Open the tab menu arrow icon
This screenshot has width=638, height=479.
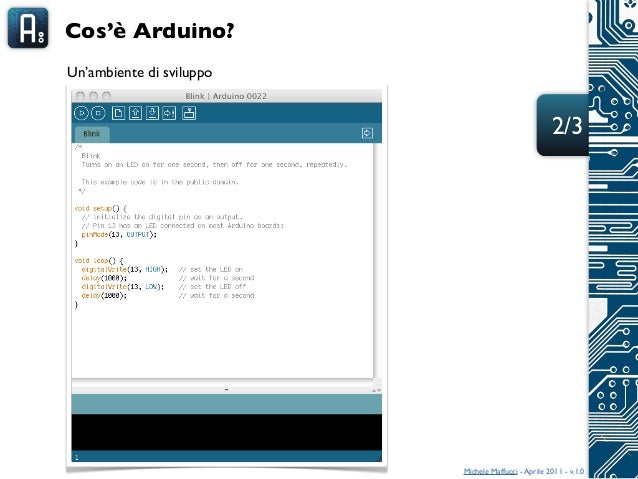pos(367,133)
